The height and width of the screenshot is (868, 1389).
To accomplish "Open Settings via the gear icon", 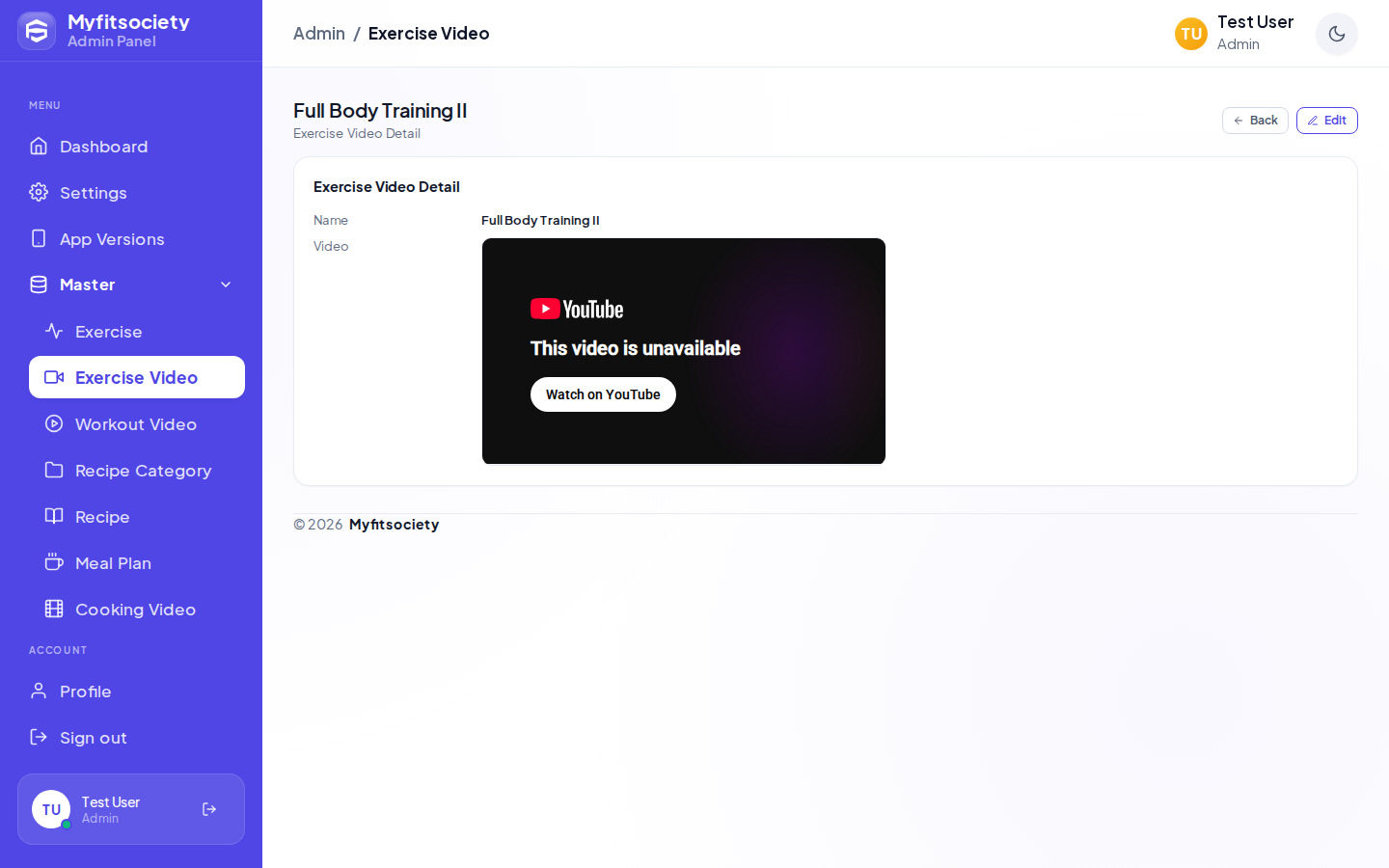I will (39, 192).
